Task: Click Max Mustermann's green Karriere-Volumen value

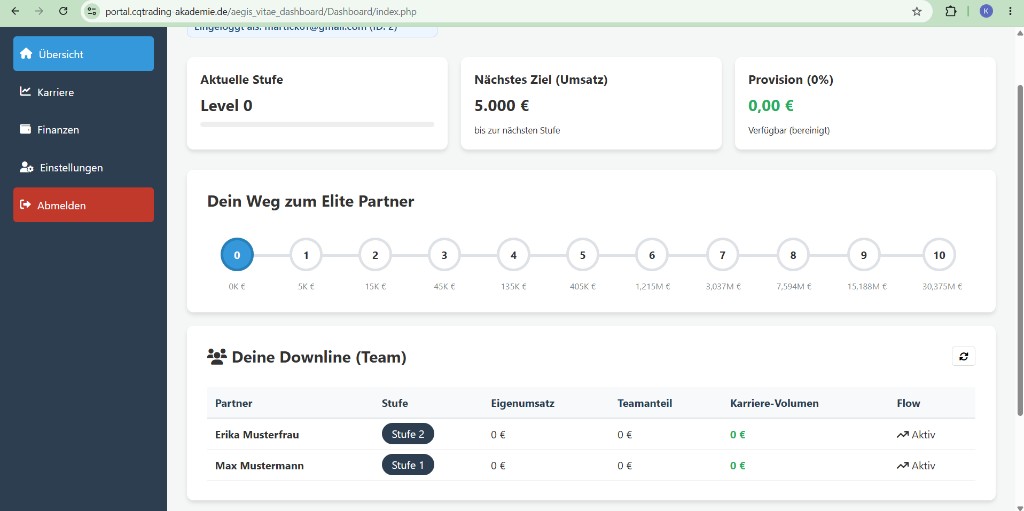Action: pos(737,466)
